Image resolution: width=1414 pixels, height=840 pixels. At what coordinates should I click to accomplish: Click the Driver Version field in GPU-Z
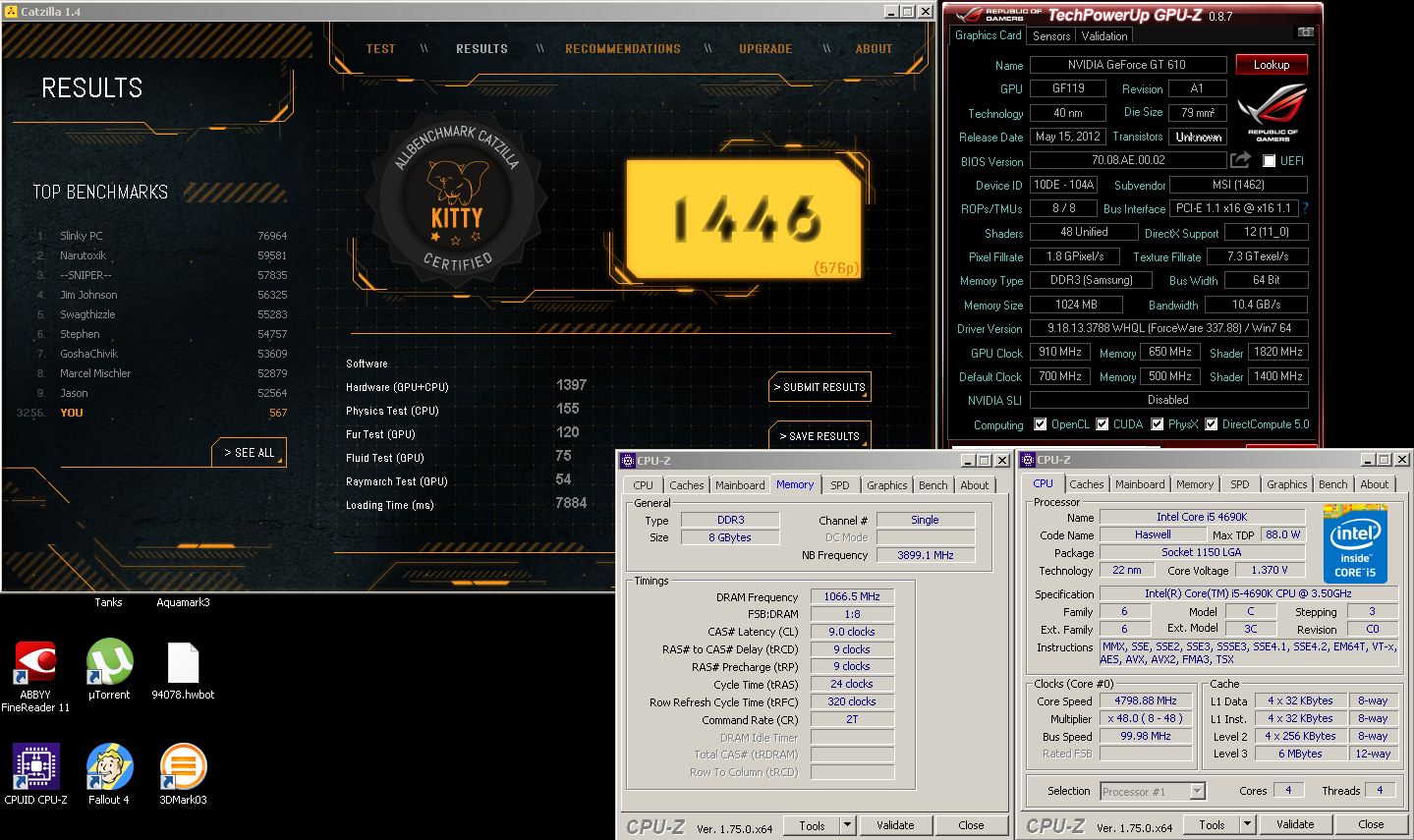[x=1168, y=328]
